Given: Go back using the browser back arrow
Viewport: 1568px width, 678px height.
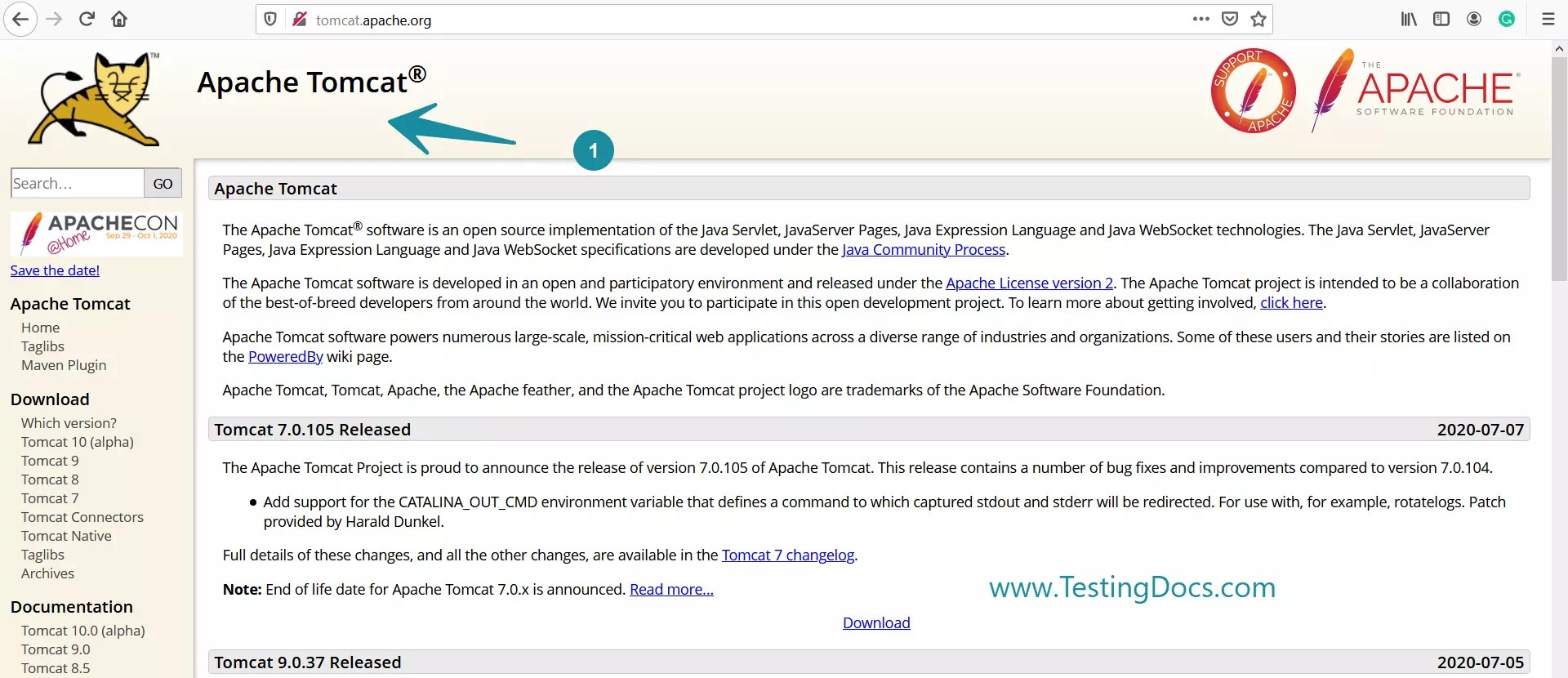Looking at the screenshot, I should (20, 20).
